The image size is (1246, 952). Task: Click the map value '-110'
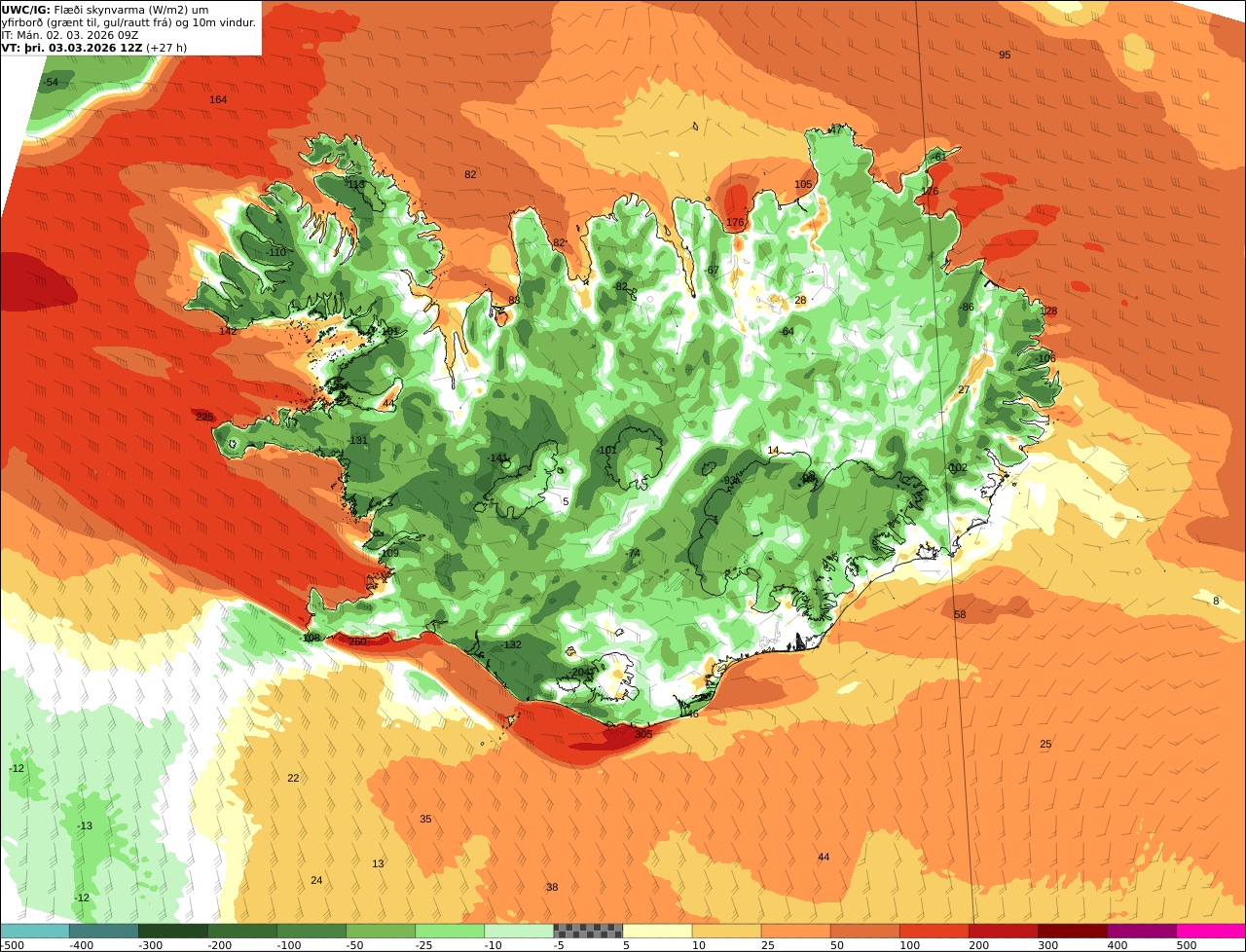276,253
